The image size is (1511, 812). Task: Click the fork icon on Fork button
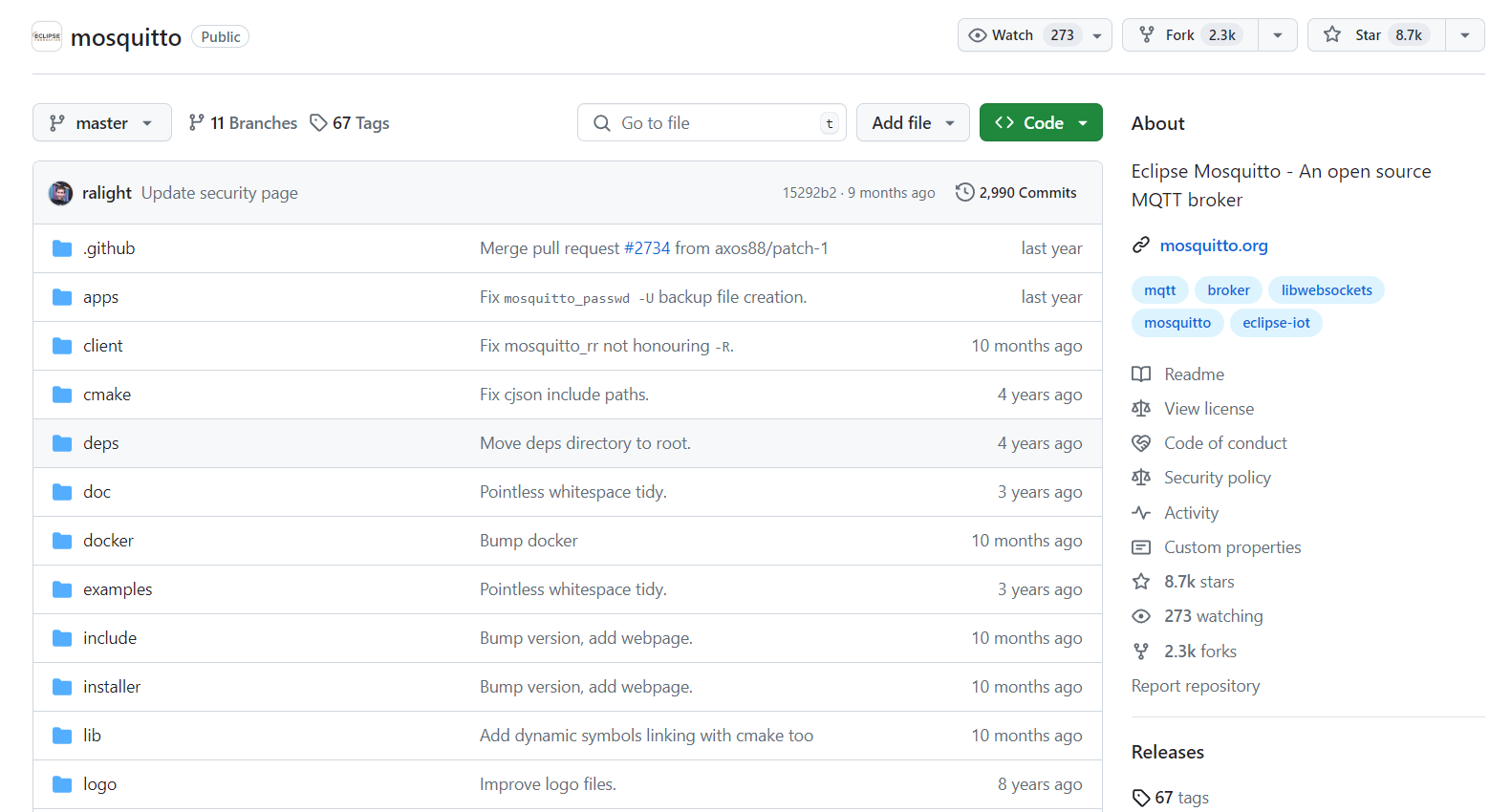click(1147, 35)
